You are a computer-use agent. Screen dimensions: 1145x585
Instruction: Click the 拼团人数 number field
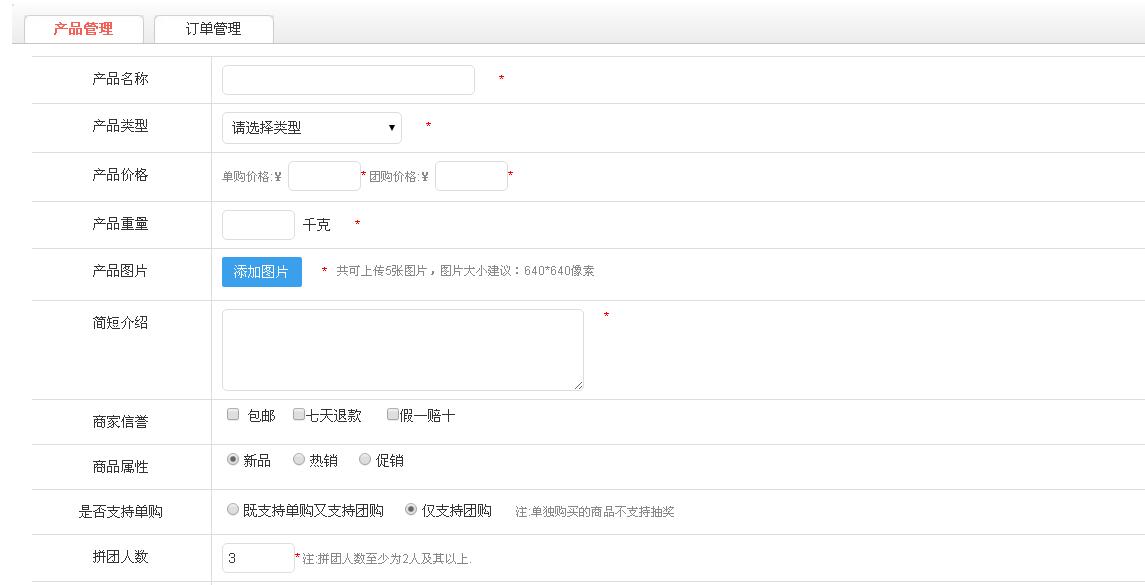[x=258, y=558]
